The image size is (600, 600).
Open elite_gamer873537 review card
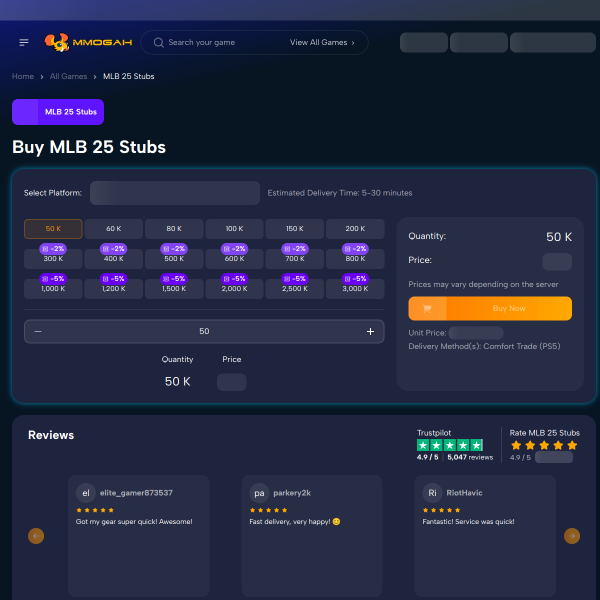[x=139, y=536]
